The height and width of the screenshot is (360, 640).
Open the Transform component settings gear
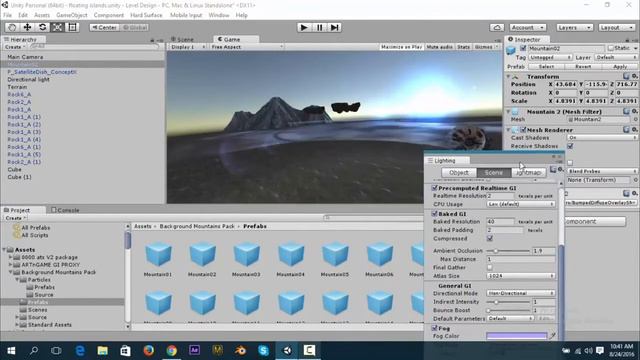click(x=635, y=76)
